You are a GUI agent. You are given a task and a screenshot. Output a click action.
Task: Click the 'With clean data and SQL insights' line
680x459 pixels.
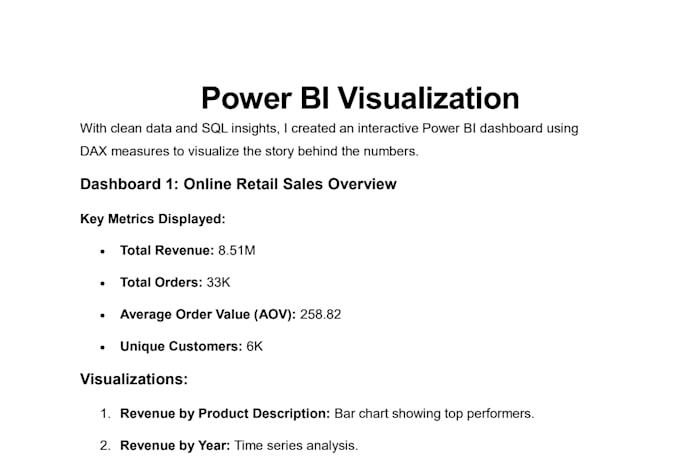[329, 128]
